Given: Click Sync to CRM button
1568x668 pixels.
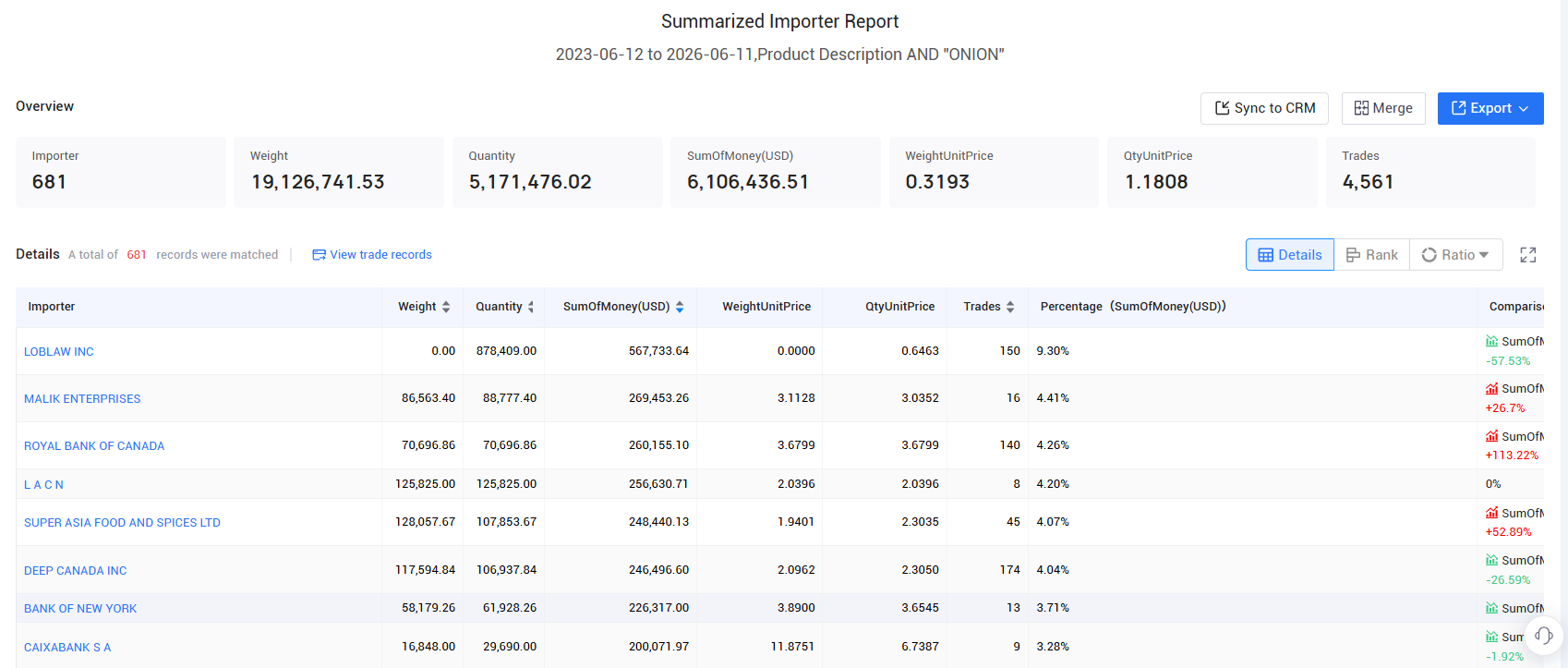Looking at the screenshot, I should 1264,108.
